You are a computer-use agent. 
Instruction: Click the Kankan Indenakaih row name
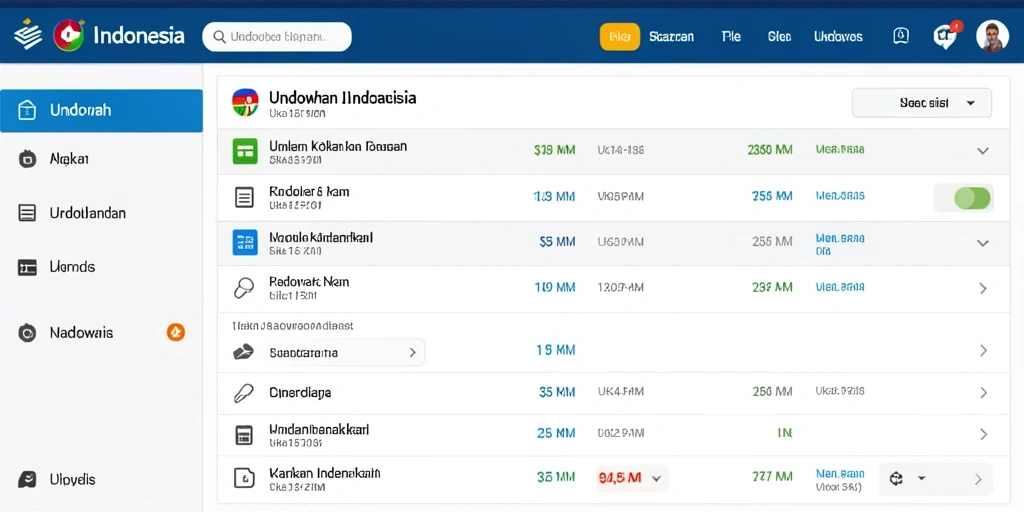click(325, 473)
